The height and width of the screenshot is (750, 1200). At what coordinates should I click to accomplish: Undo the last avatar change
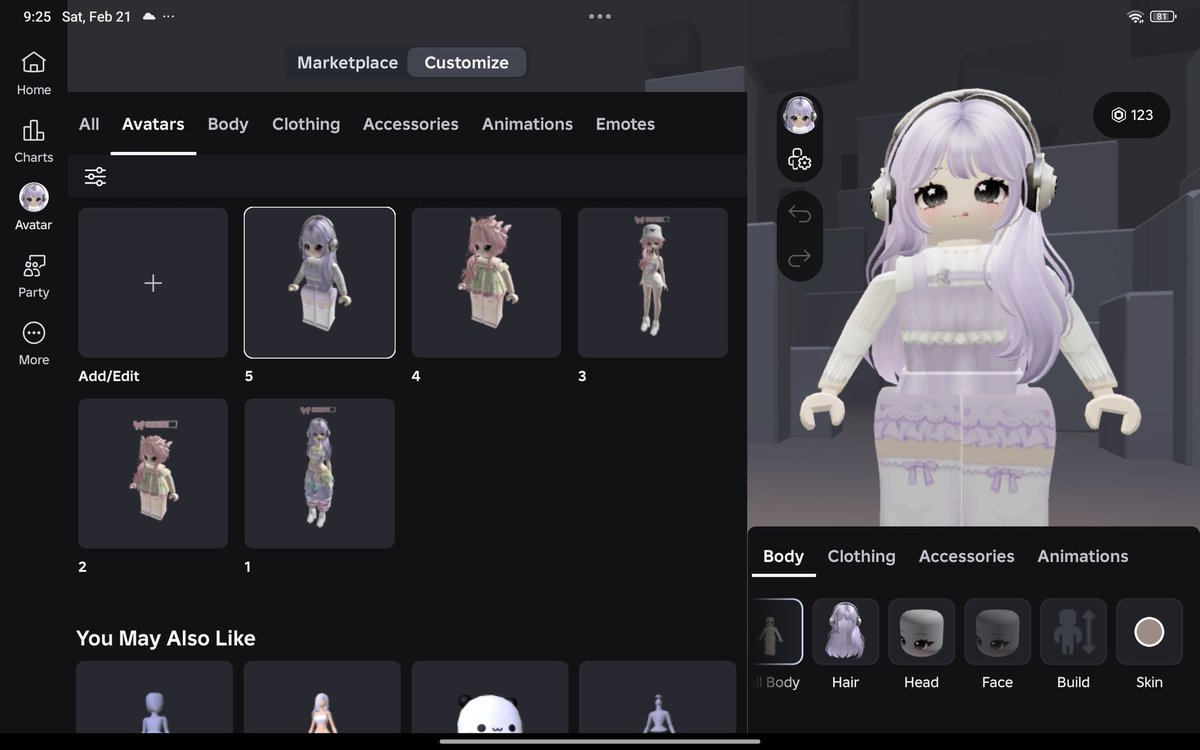(x=799, y=214)
